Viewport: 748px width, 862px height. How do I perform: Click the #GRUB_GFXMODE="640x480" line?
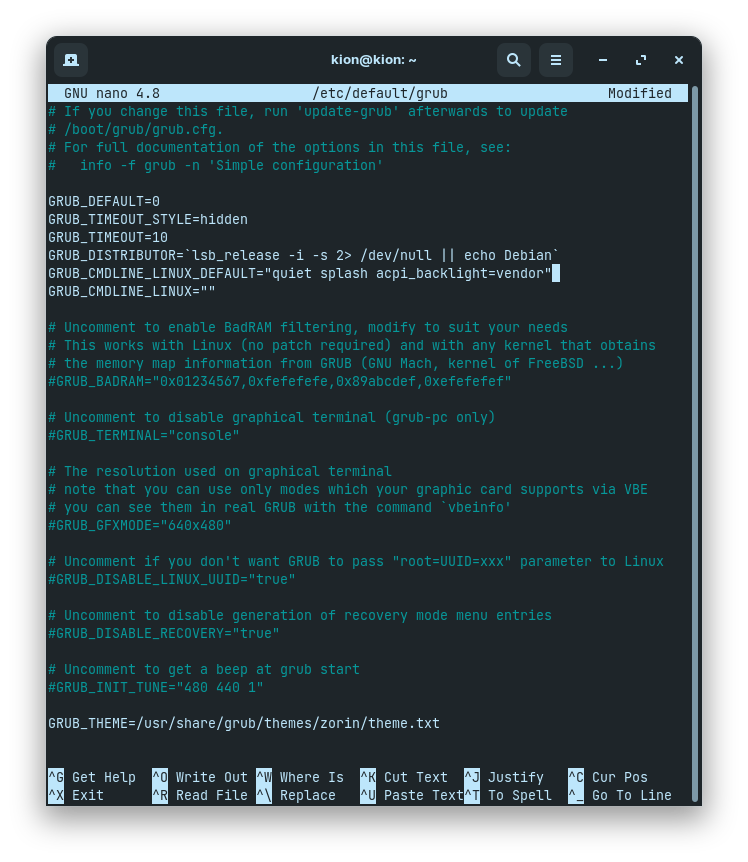[140, 526]
